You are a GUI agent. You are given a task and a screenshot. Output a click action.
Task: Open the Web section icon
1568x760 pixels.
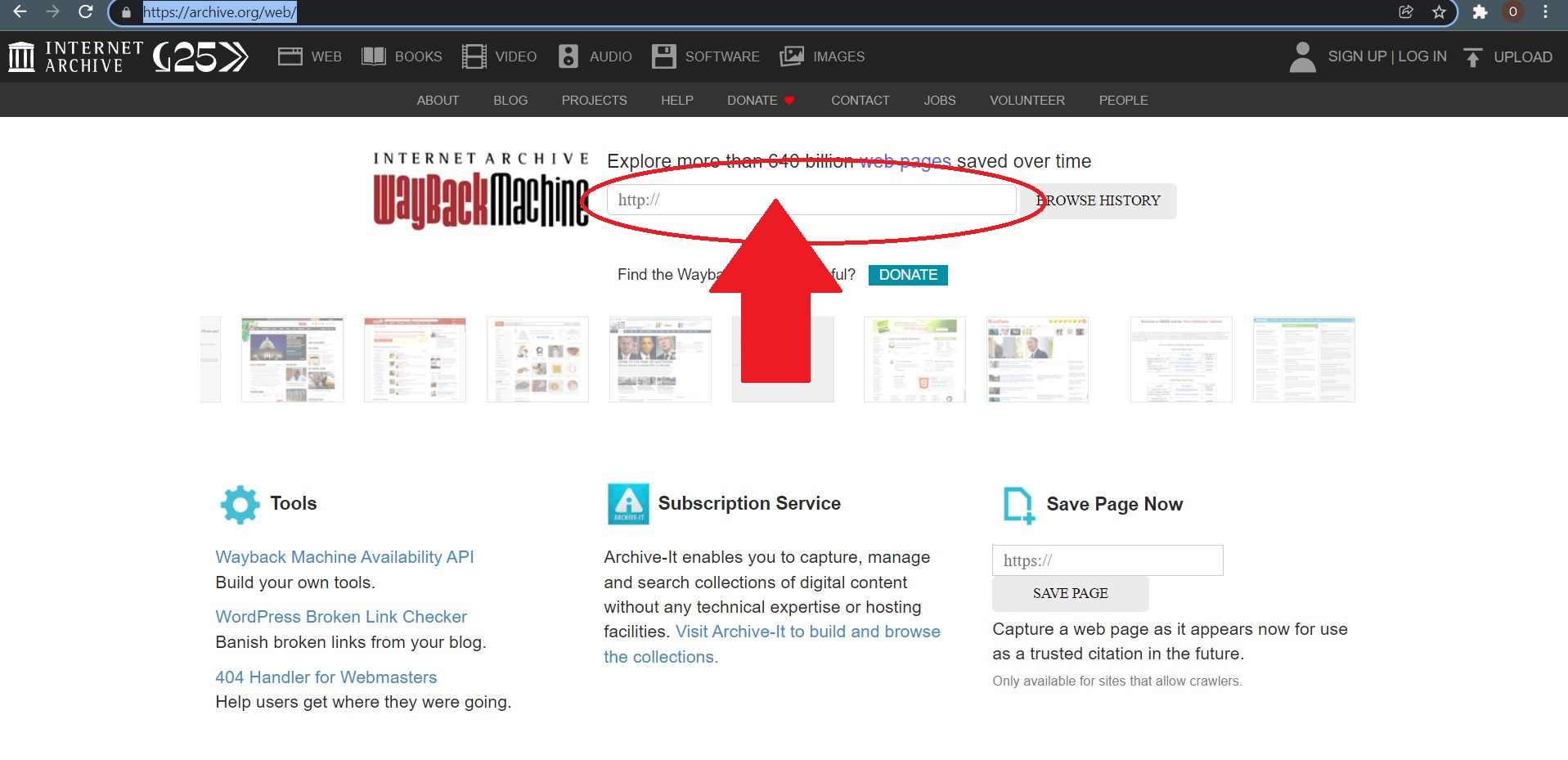tap(290, 56)
